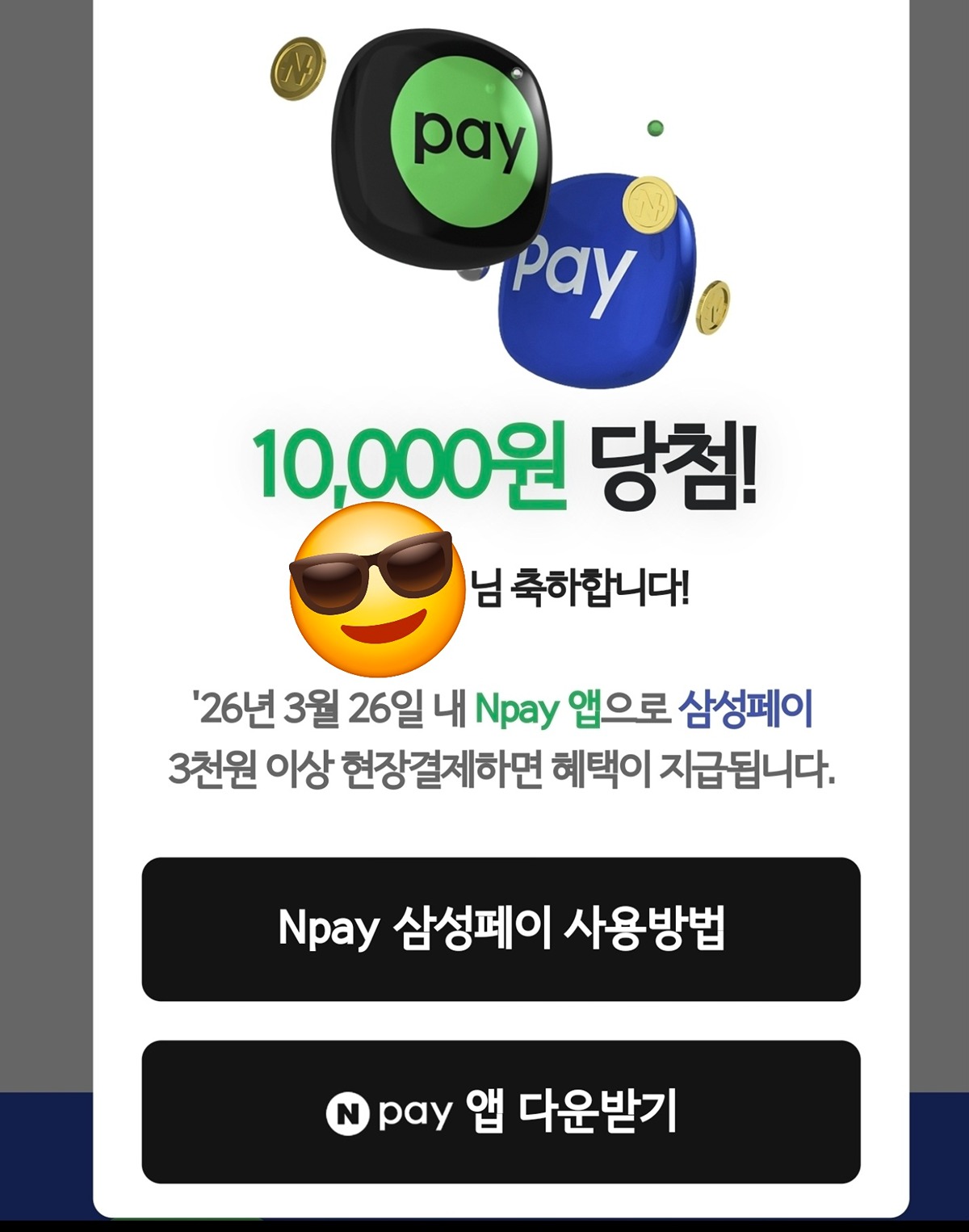Screen dimensions: 969x1232
Task: Click the 님 축하합니다! message
Action: coord(581,588)
